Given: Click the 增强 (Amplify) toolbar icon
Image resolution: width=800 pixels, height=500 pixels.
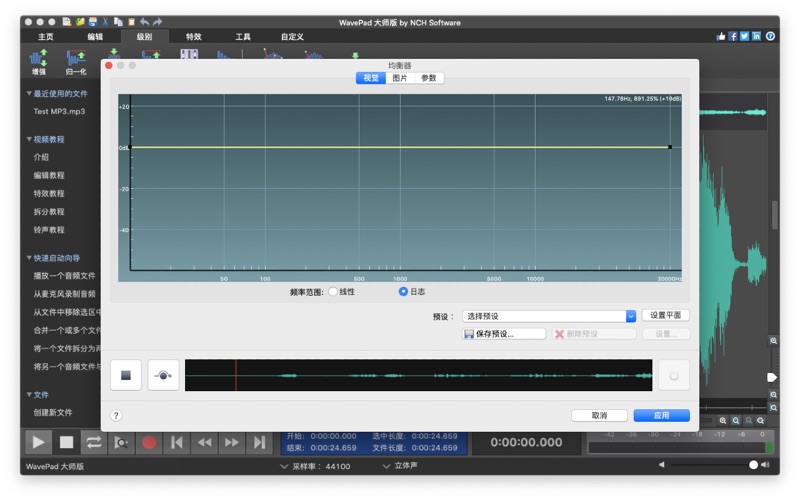Looking at the screenshot, I should pyautogui.click(x=39, y=62).
